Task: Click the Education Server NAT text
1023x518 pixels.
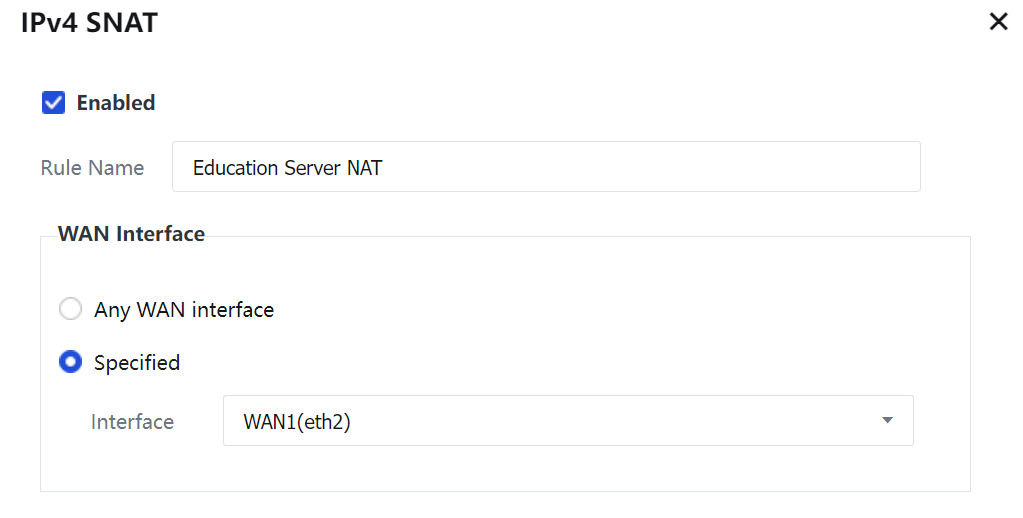Action: [x=287, y=168]
